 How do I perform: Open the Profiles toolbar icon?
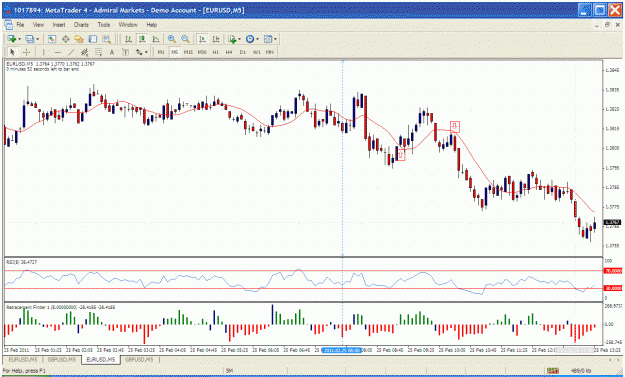pyautogui.click(x=29, y=39)
